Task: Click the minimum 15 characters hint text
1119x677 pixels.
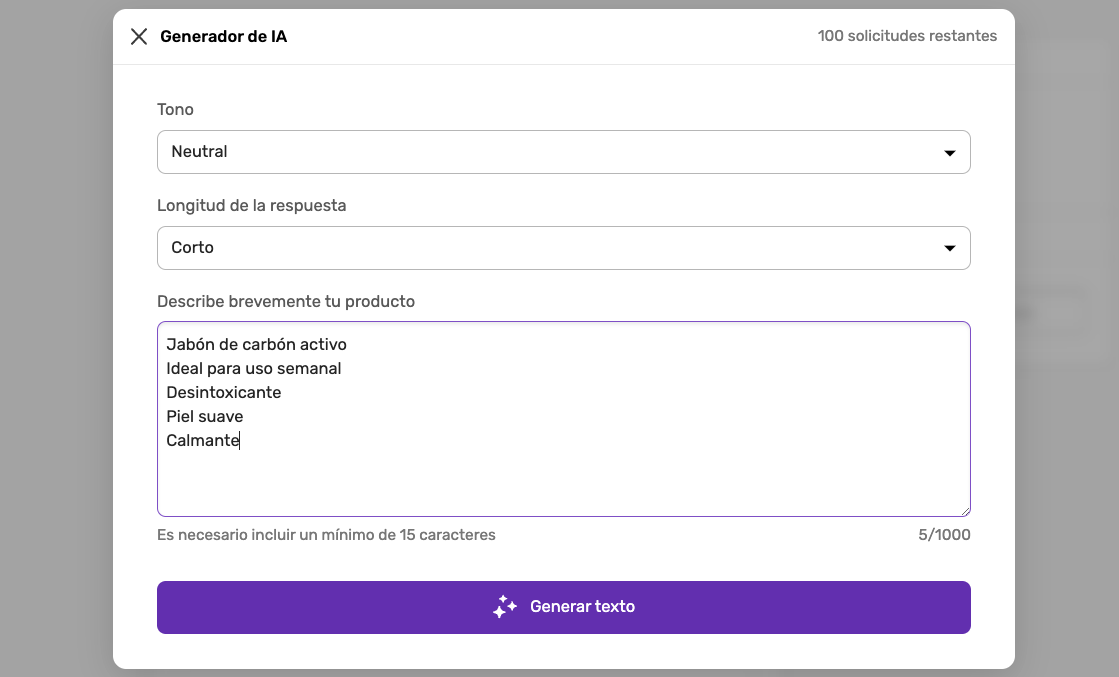Action: (326, 535)
